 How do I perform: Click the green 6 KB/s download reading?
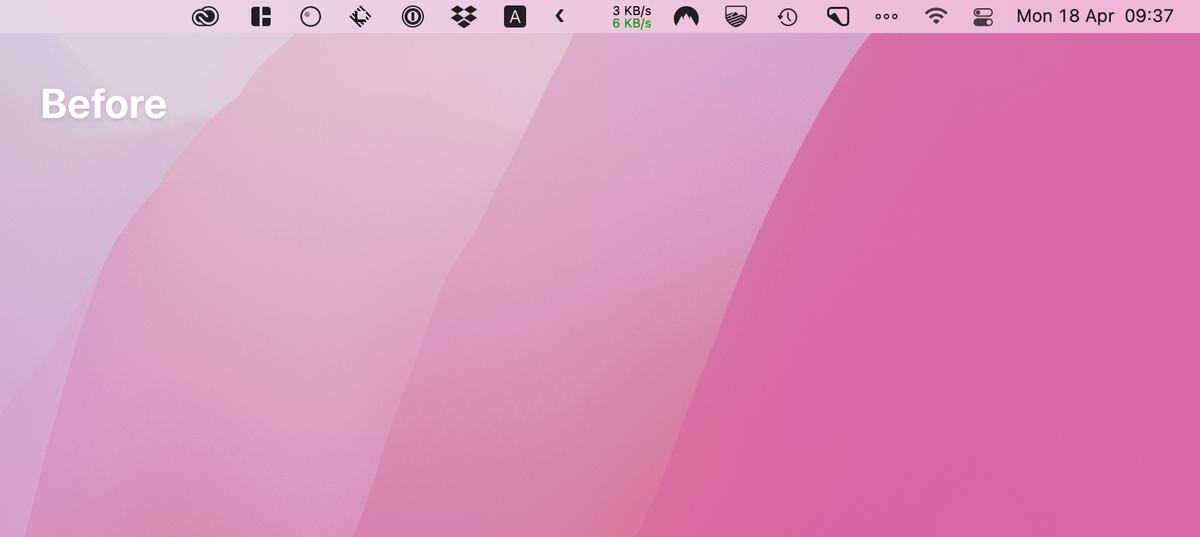(x=631, y=23)
